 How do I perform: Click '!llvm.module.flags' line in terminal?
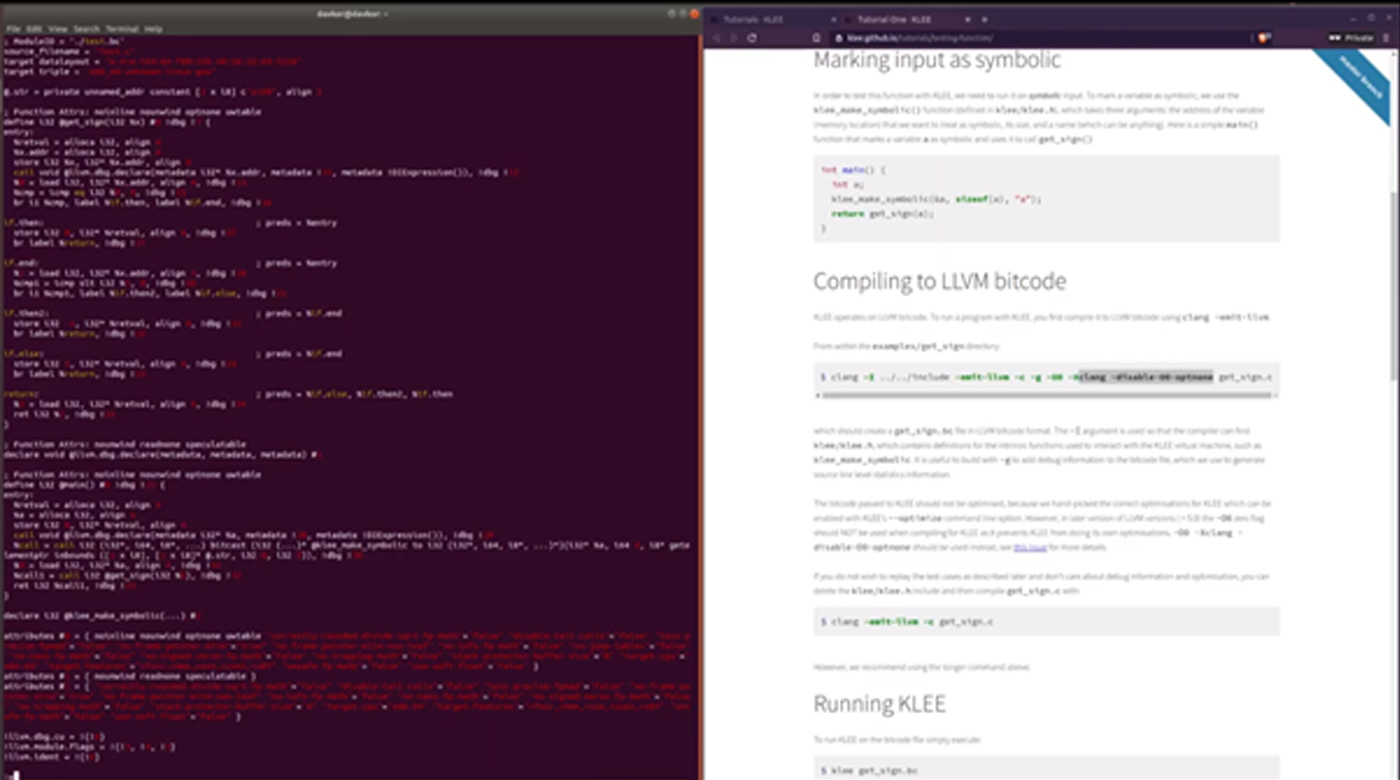pos(90,747)
